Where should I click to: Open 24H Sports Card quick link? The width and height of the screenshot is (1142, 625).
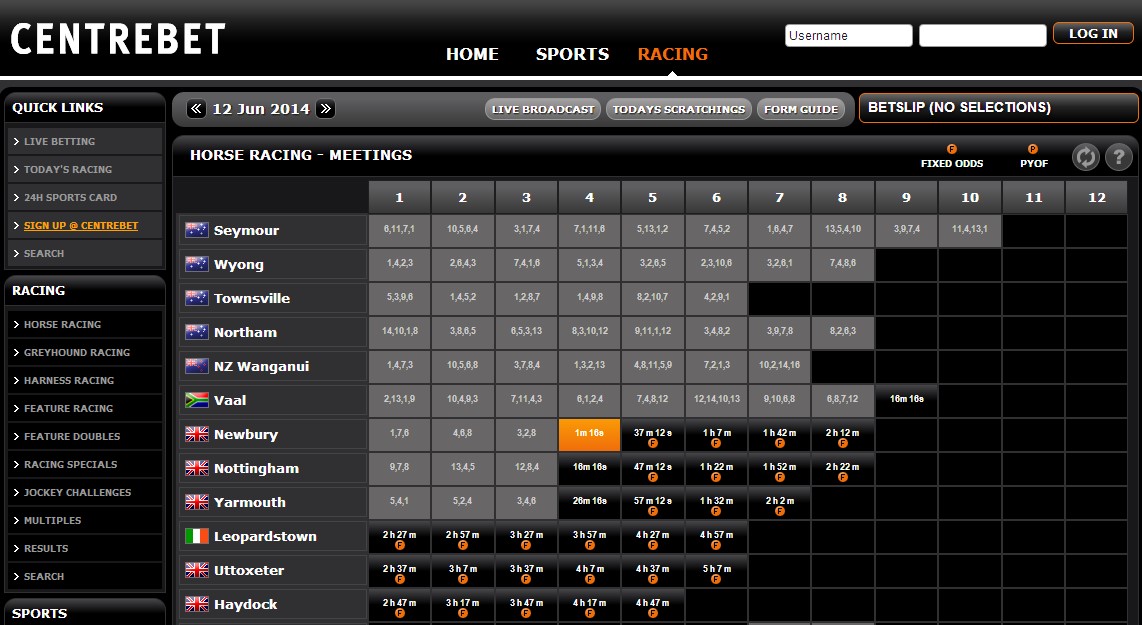[84, 197]
